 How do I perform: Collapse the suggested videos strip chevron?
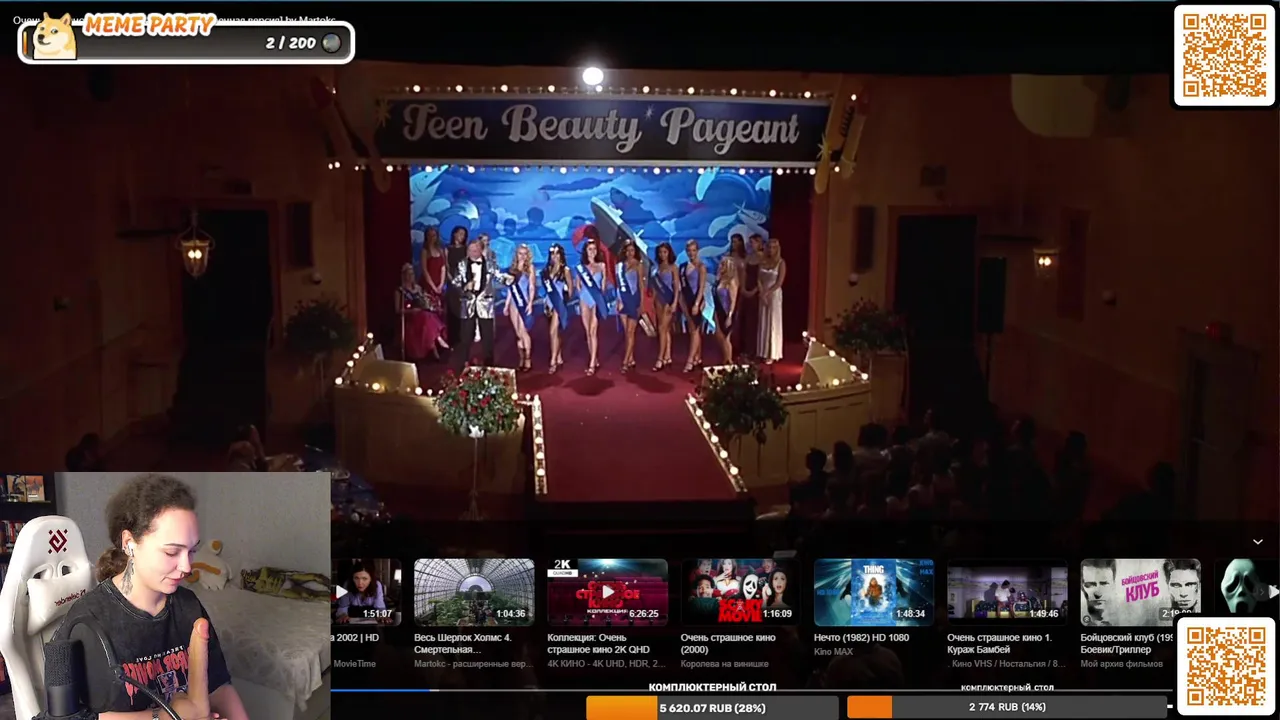coord(1258,542)
